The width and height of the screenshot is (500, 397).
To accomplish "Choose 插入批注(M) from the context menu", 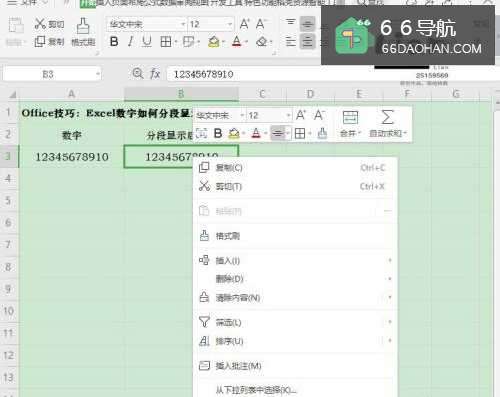I will (295, 366).
